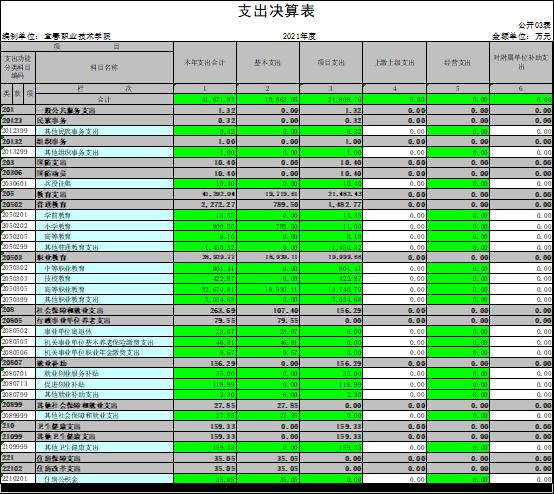Image resolution: width=554 pixels, height=494 pixels.
Task: Click row code 2050305 cell
Action: 18,289
